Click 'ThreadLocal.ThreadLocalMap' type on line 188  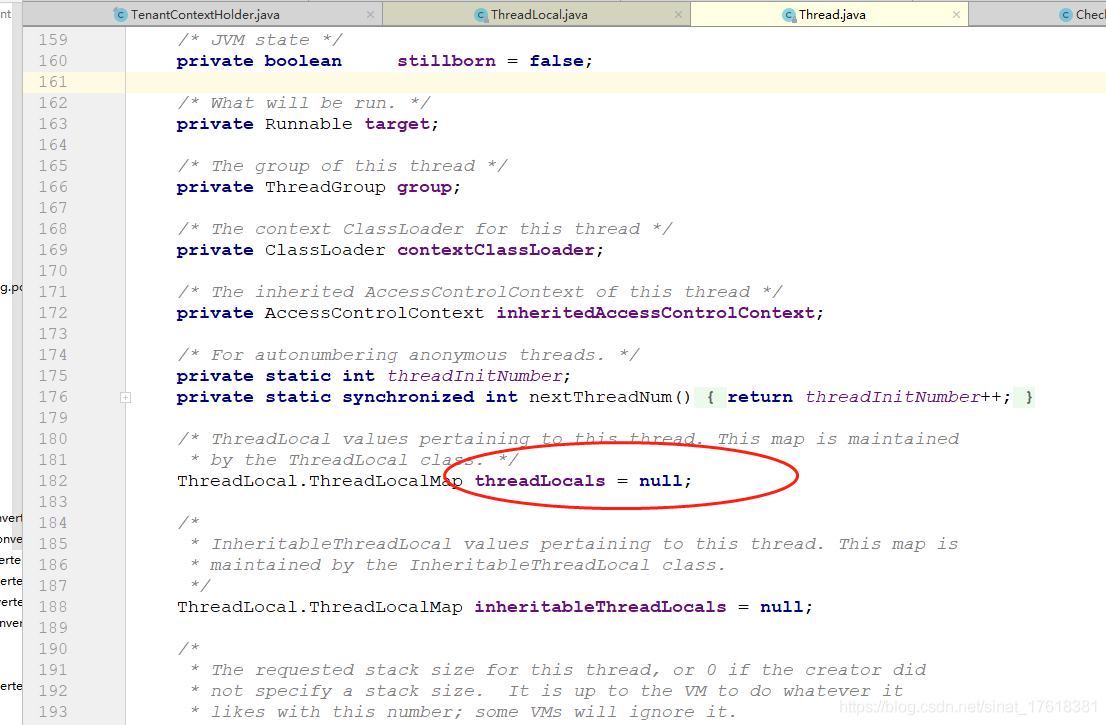tap(320, 607)
